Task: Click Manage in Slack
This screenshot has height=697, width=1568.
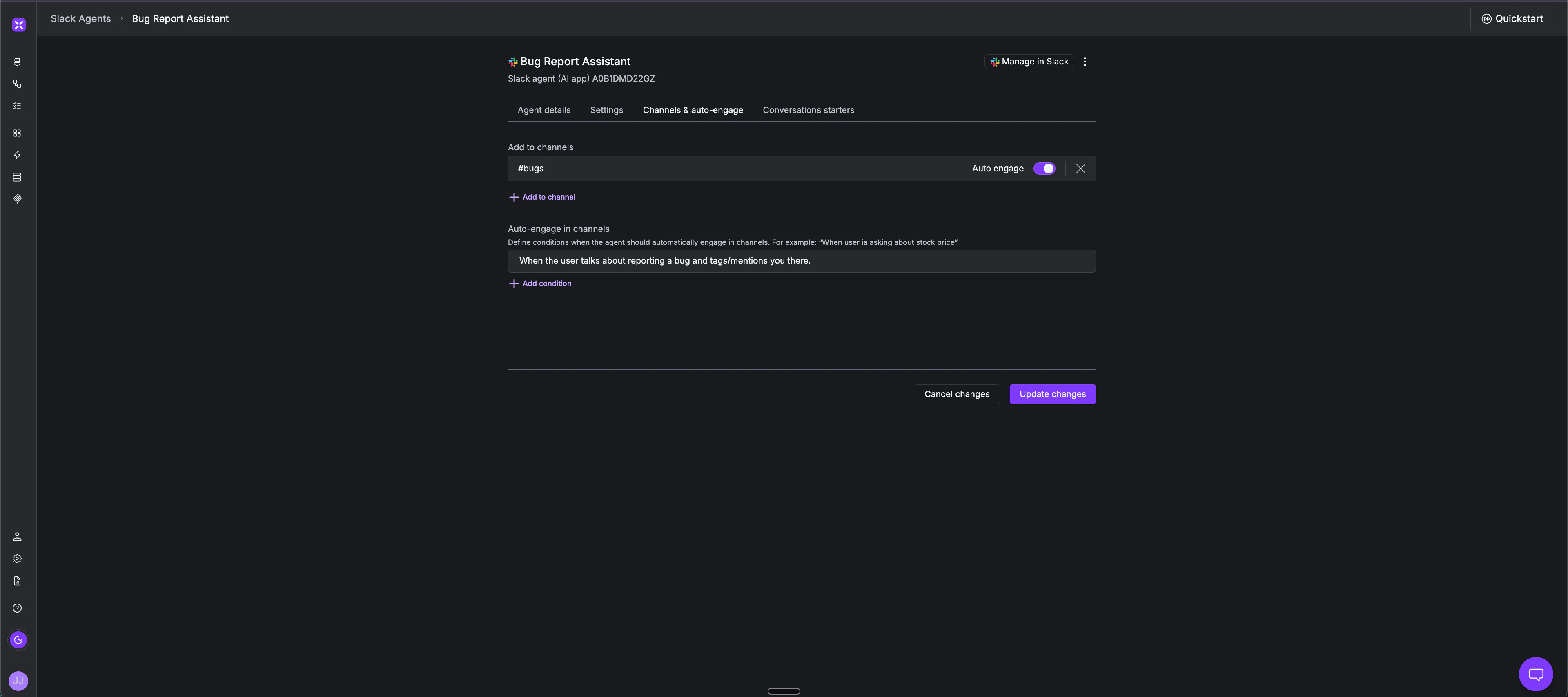Action: 1029,62
